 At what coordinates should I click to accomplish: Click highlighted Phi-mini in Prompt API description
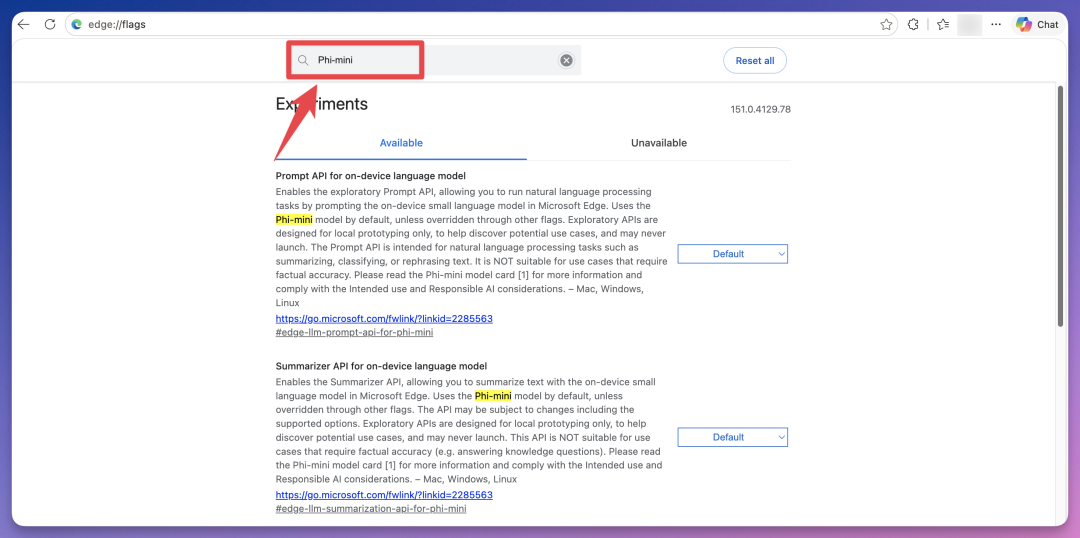(x=294, y=219)
